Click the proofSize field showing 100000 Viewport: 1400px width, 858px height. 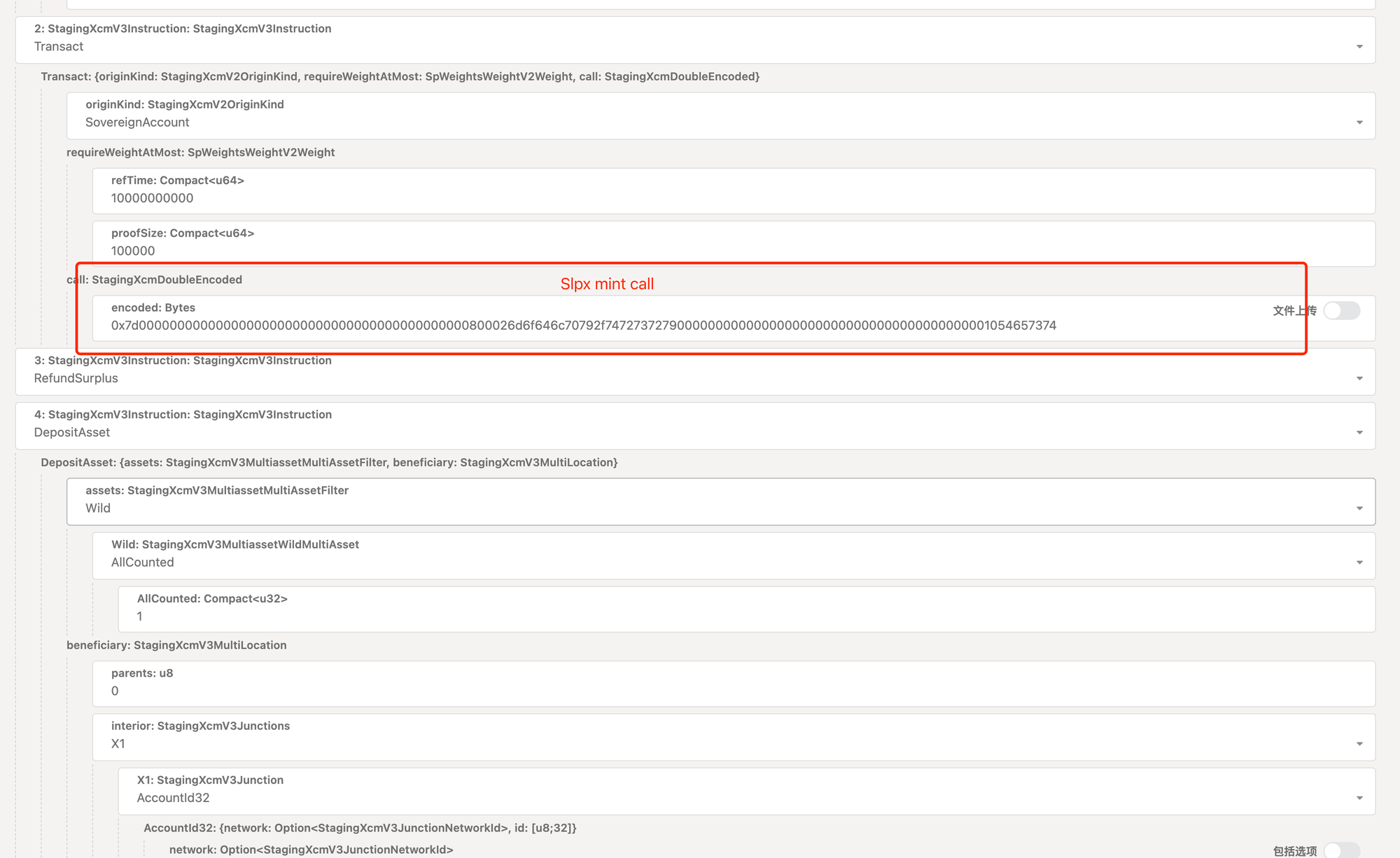133,251
